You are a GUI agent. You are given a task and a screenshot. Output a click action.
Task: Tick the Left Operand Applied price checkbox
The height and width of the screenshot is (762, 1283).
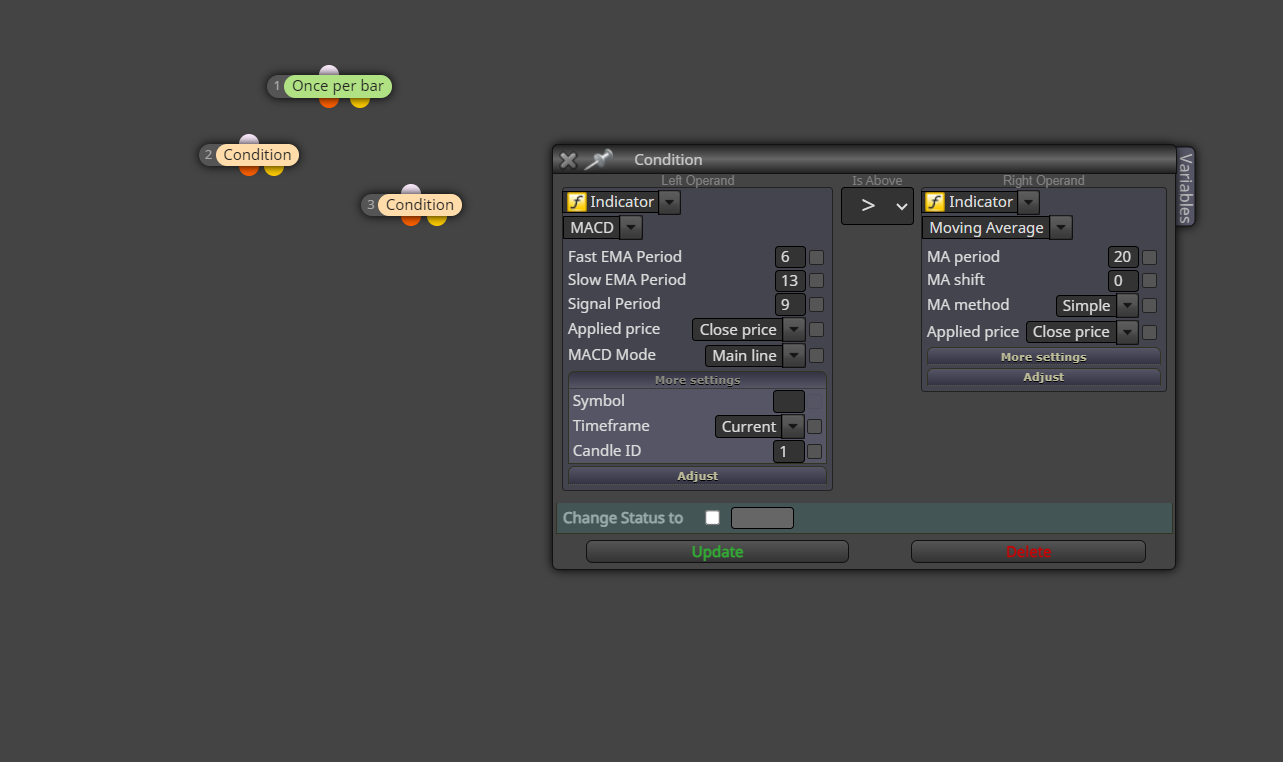click(x=816, y=330)
